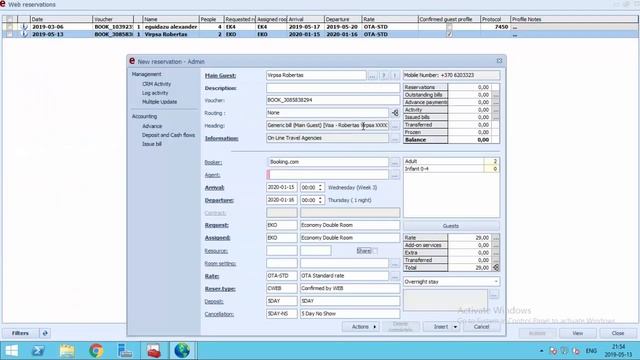
Task: Click the Infant 0-4 count cell
Action: (x=491, y=169)
